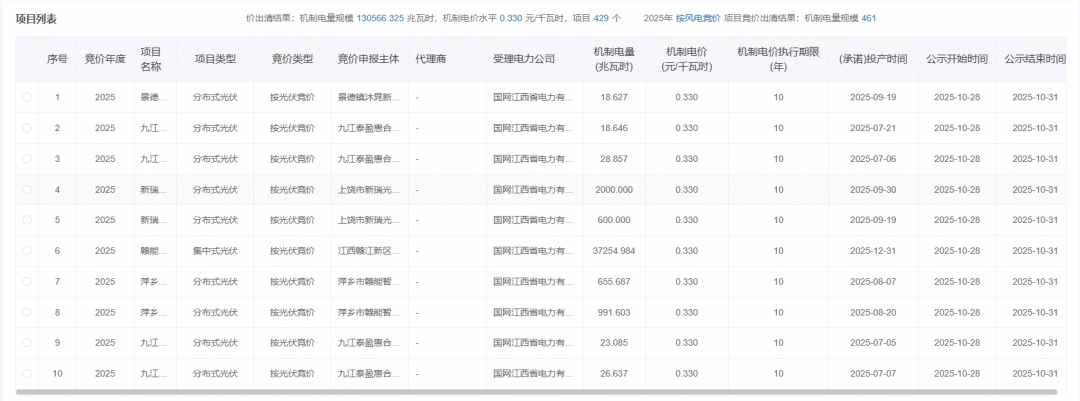Click the 18.627 electricity cell
1080x401 pixels.
pyautogui.click(x=614, y=97)
